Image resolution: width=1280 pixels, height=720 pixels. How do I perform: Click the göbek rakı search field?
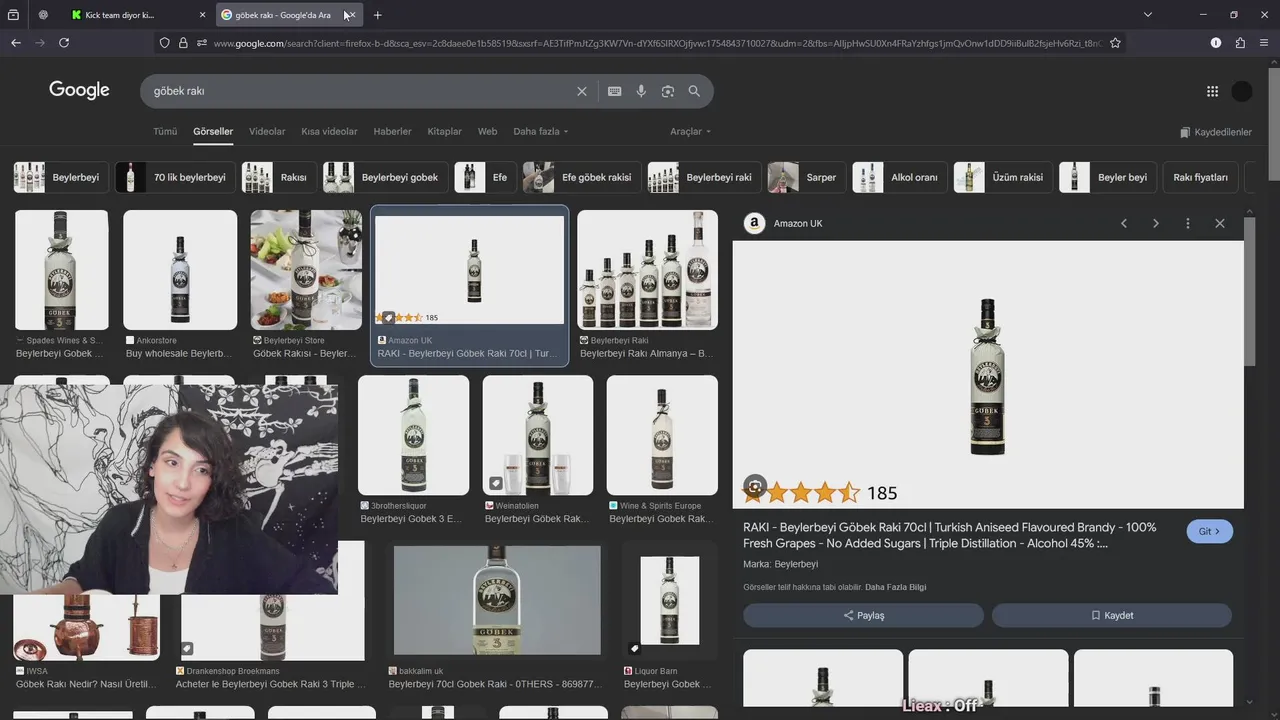[360, 91]
